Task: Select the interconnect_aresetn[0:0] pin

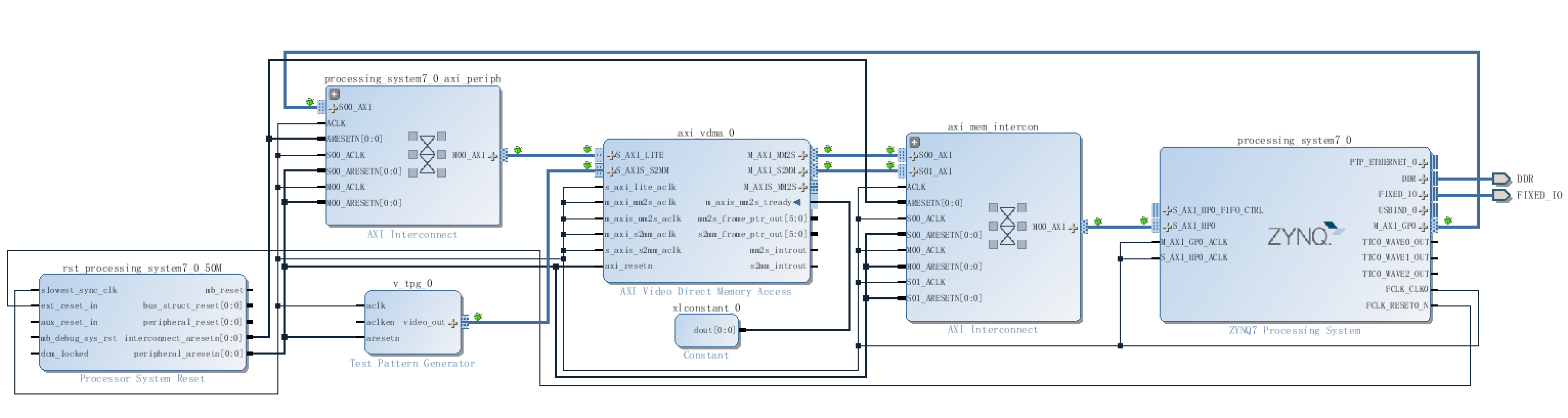Action: [x=183, y=338]
